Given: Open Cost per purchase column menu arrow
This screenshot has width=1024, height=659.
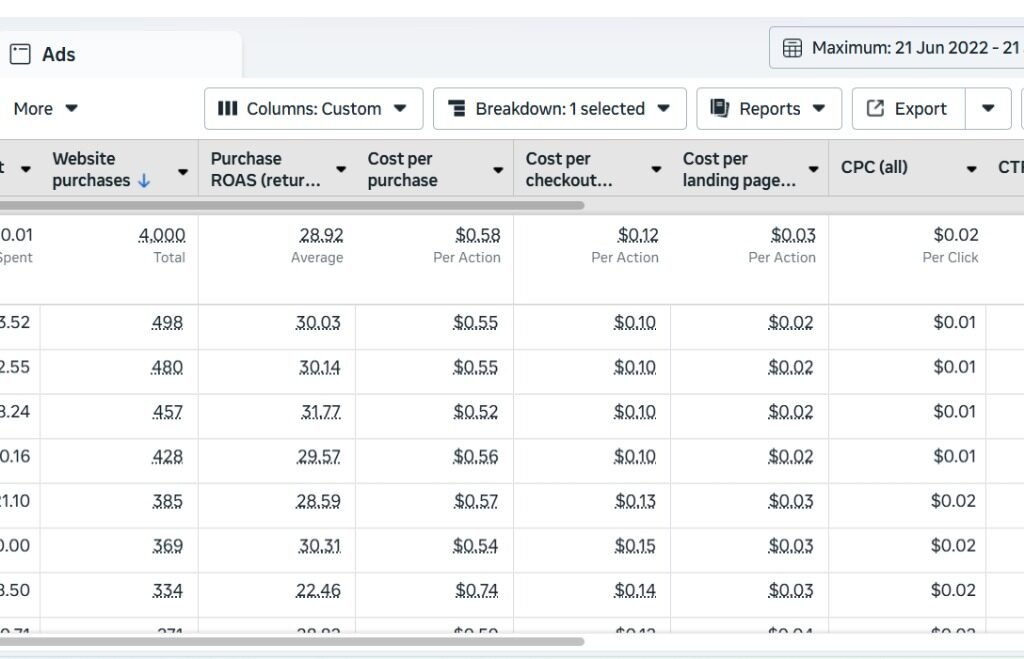Looking at the screenshot, I should [x=498, y=170].
